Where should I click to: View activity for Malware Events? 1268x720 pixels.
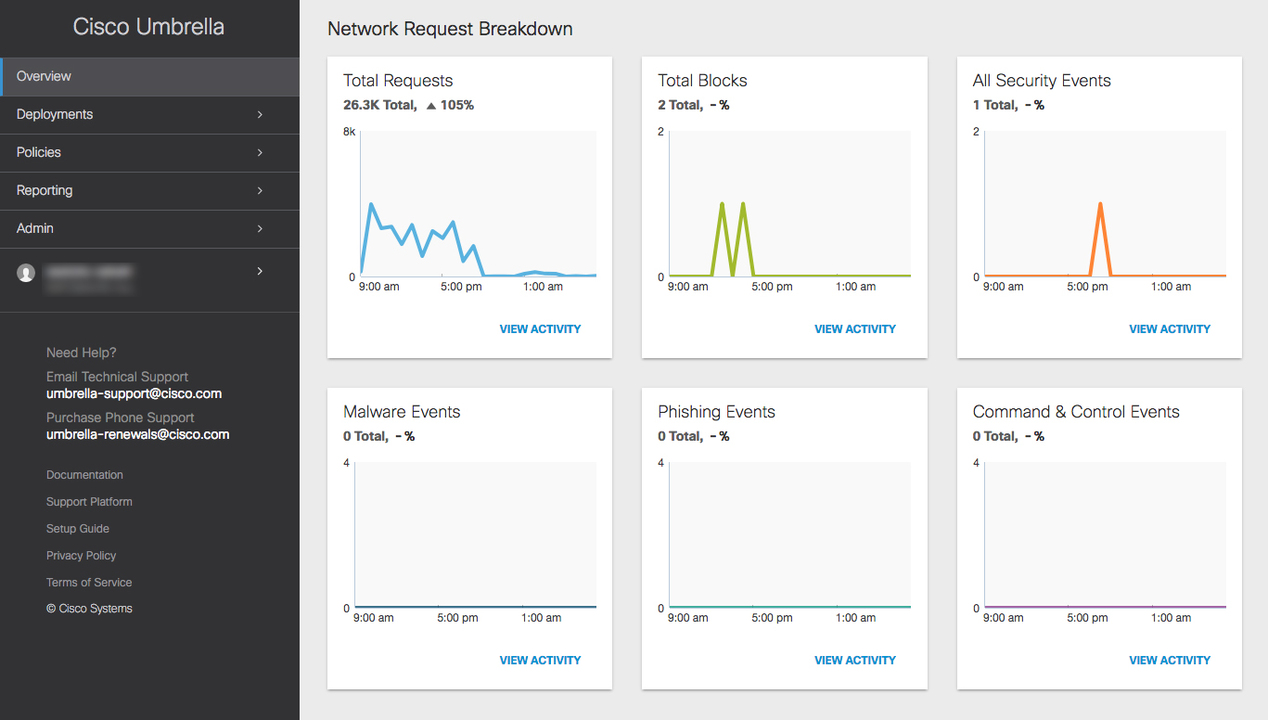540,660
